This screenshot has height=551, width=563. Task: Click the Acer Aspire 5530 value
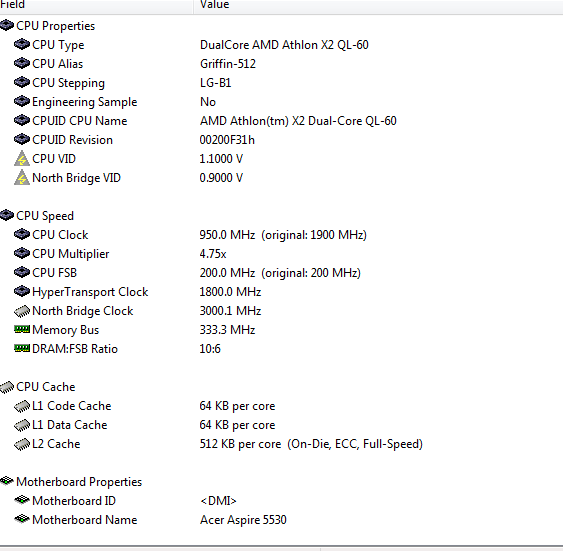click(243, 520)
